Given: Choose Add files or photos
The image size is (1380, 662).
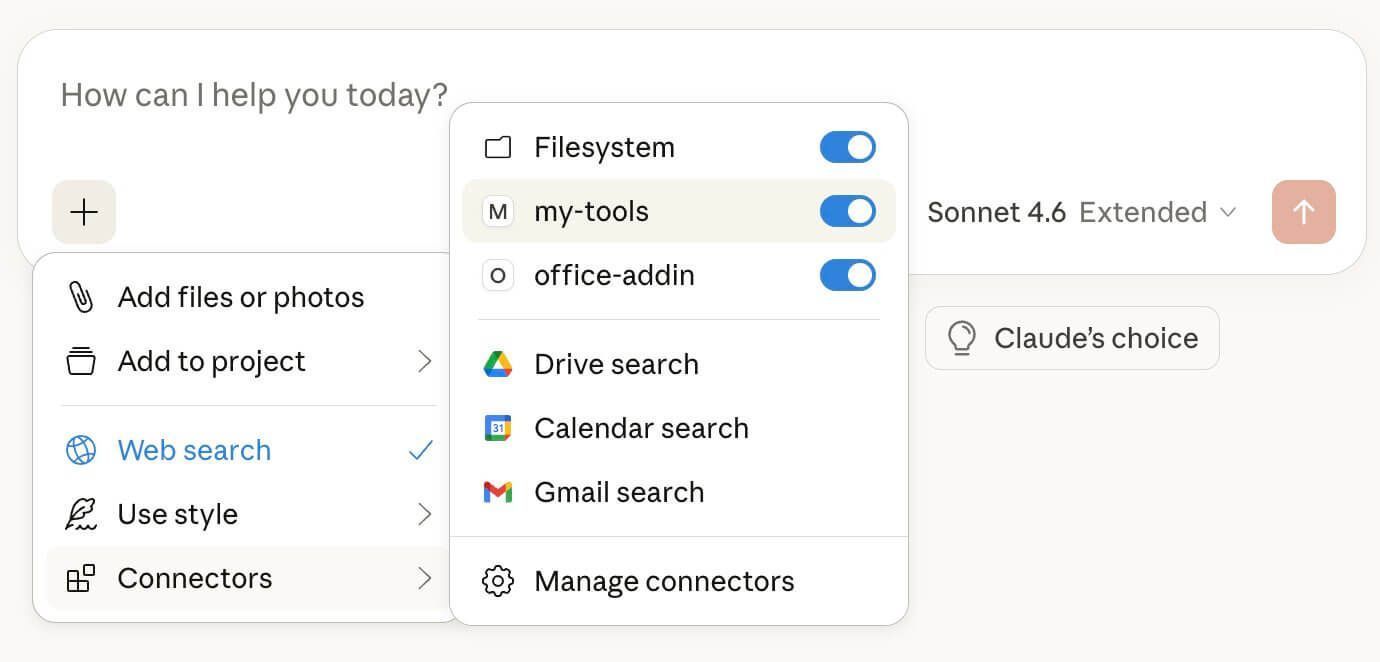Looking at the screenshot, I should pos(240,297).
